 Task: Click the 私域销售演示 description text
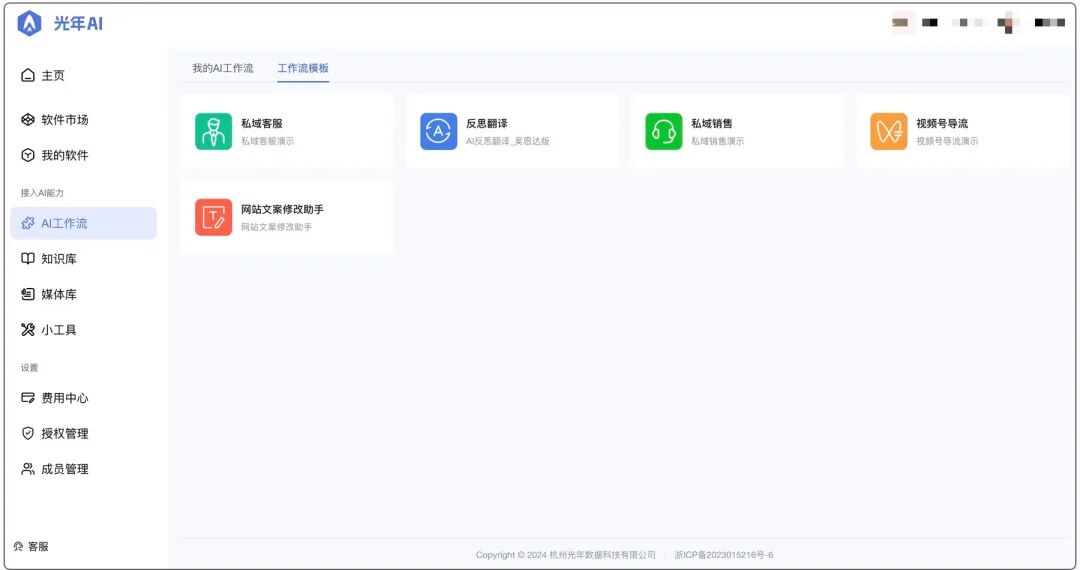[x=718, y=141]
